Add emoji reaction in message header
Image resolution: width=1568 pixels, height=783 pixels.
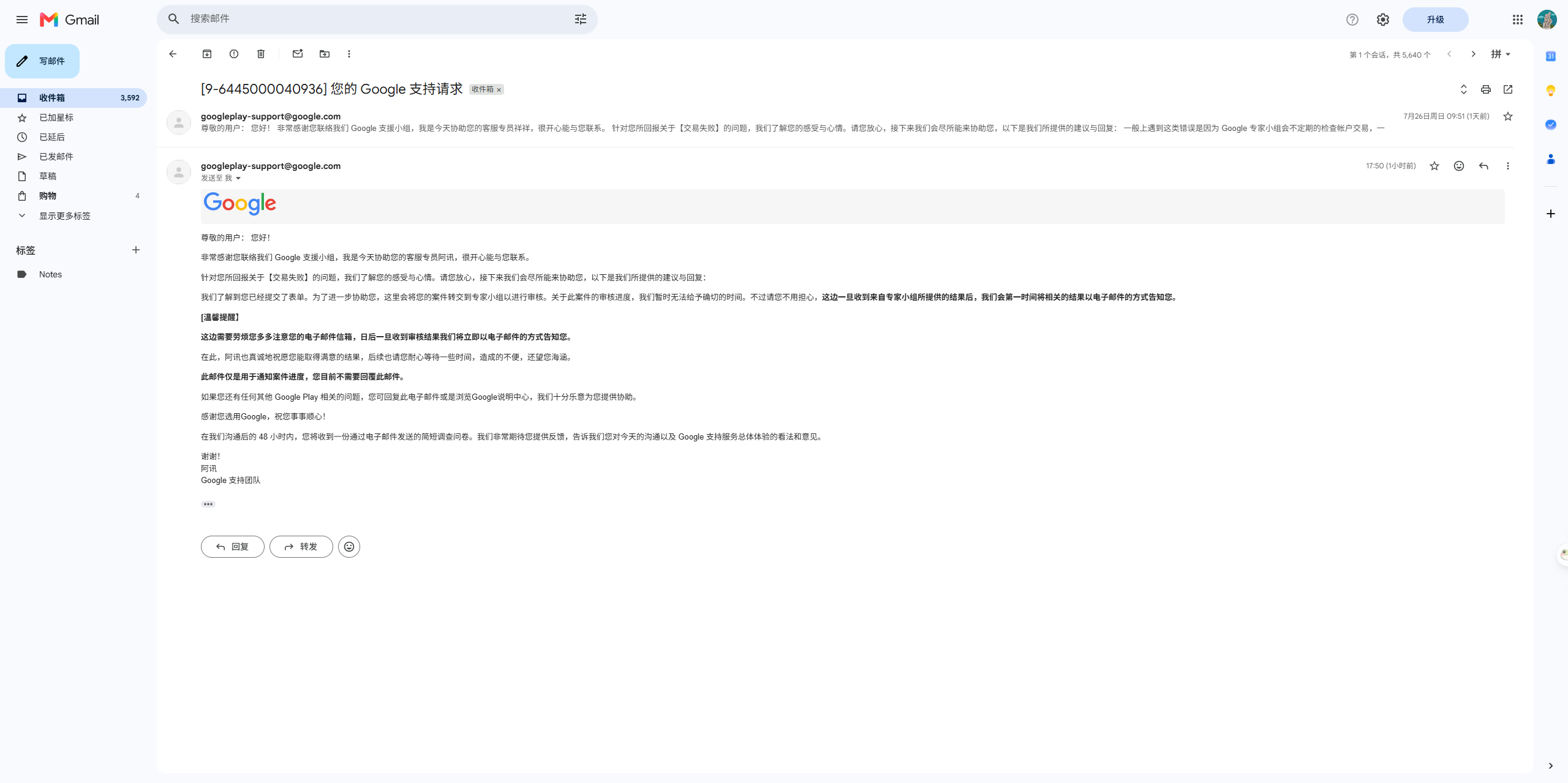(x=1459, y=166)
